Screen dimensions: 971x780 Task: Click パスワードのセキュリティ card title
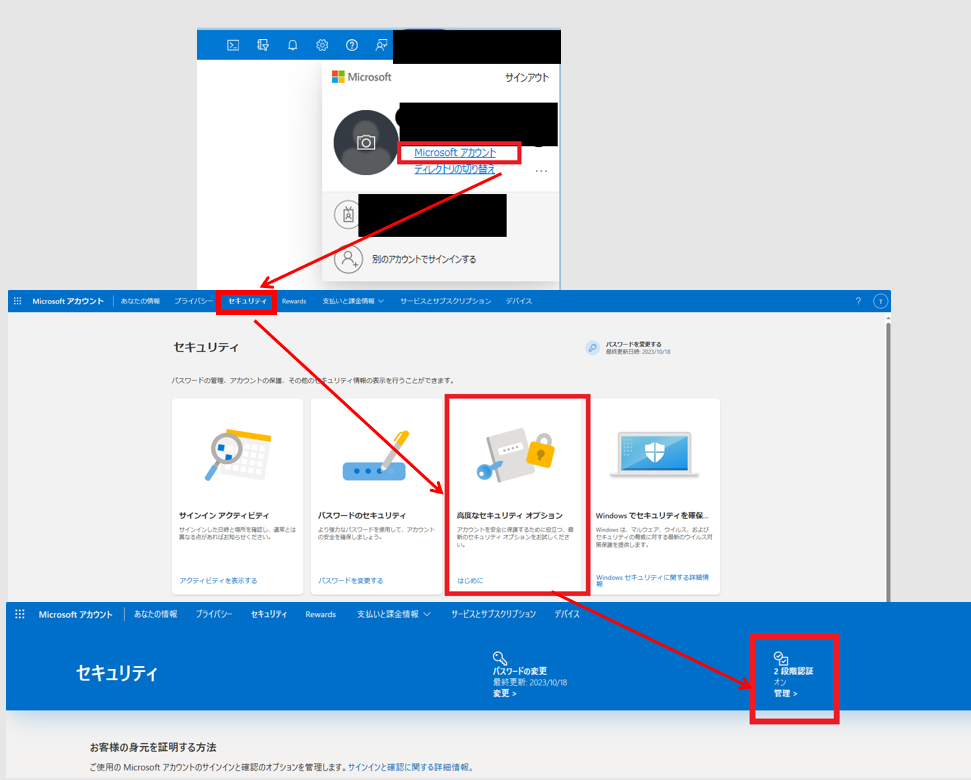(362, 515)
